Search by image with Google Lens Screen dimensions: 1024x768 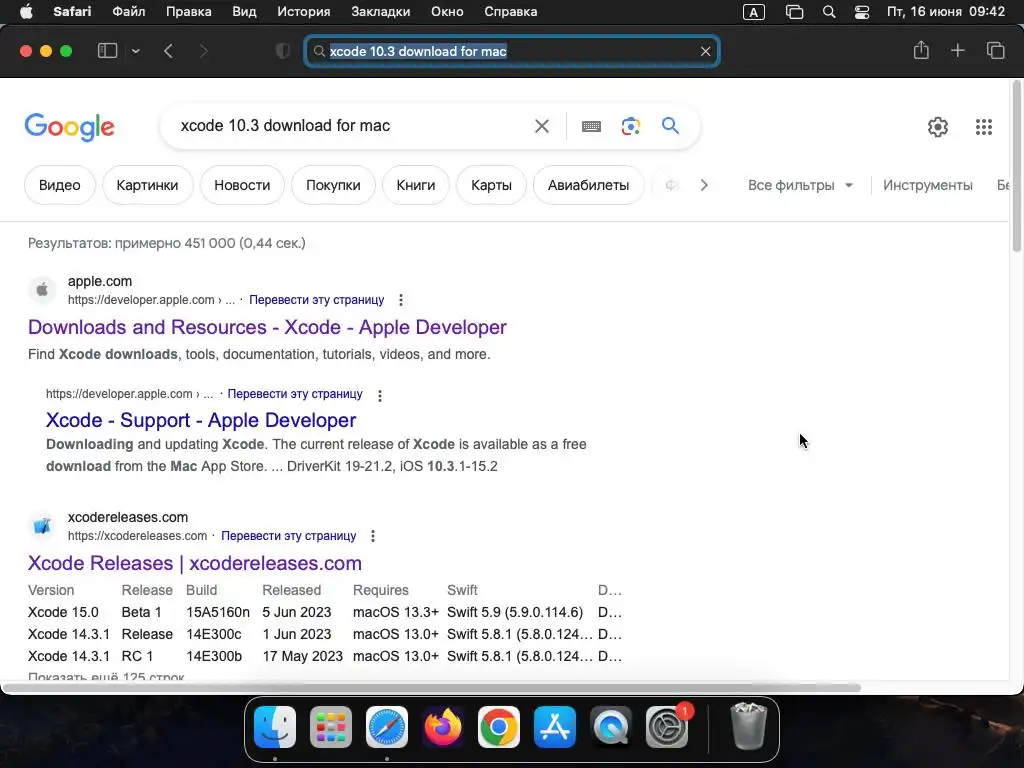coord(630,126)
